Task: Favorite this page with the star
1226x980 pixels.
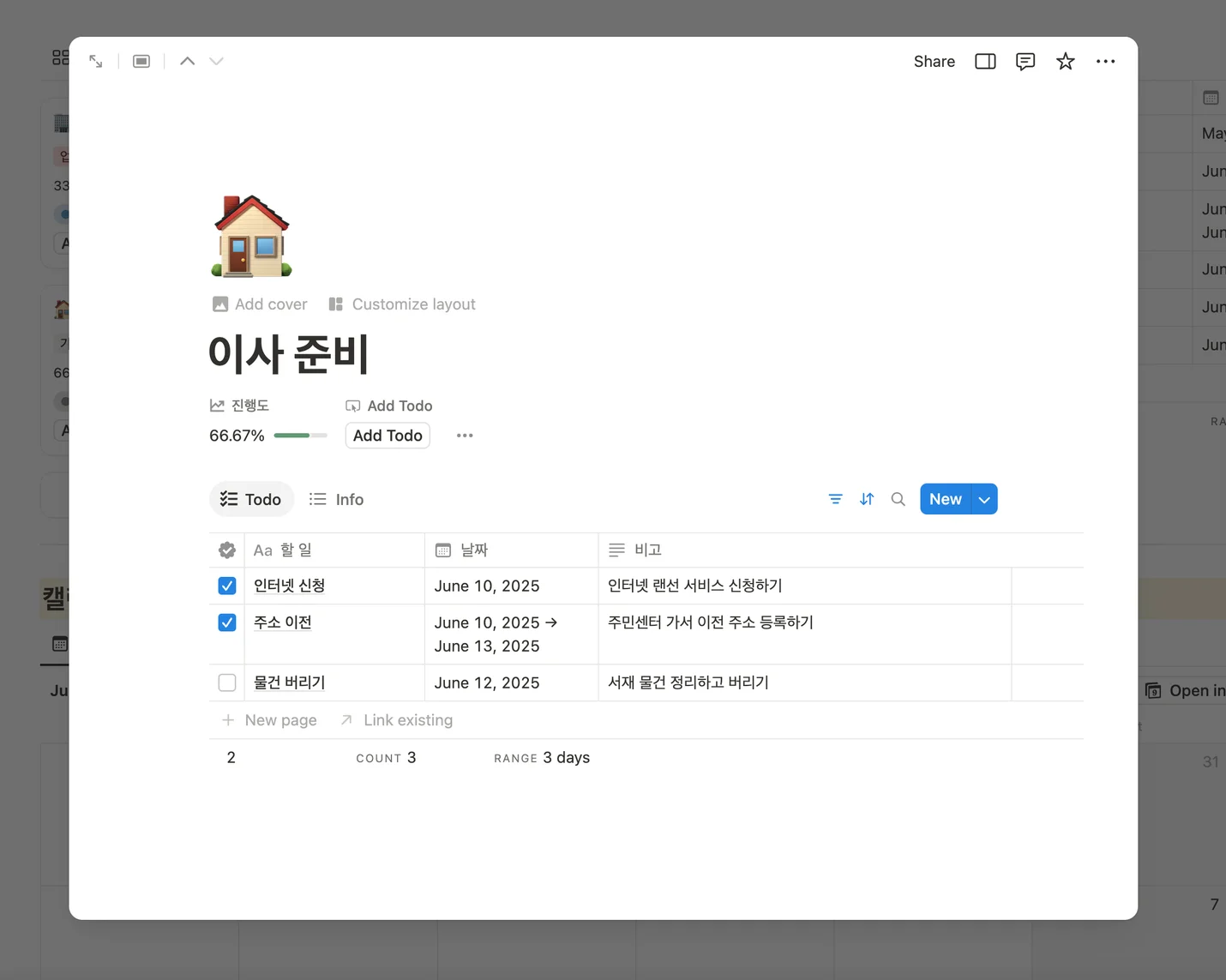Action: [1065, 61]
